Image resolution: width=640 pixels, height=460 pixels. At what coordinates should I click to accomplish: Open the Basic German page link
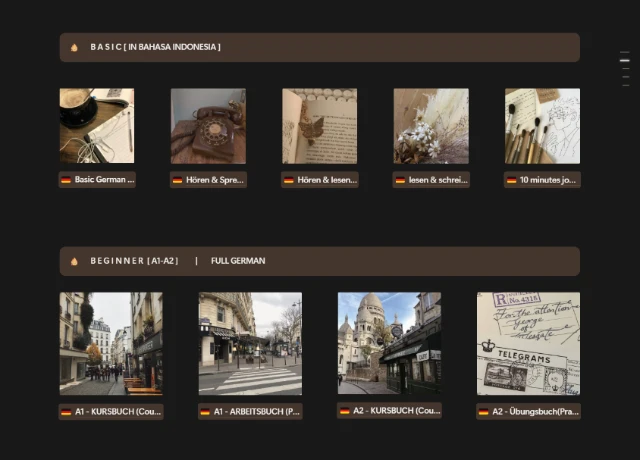(104, 180)
